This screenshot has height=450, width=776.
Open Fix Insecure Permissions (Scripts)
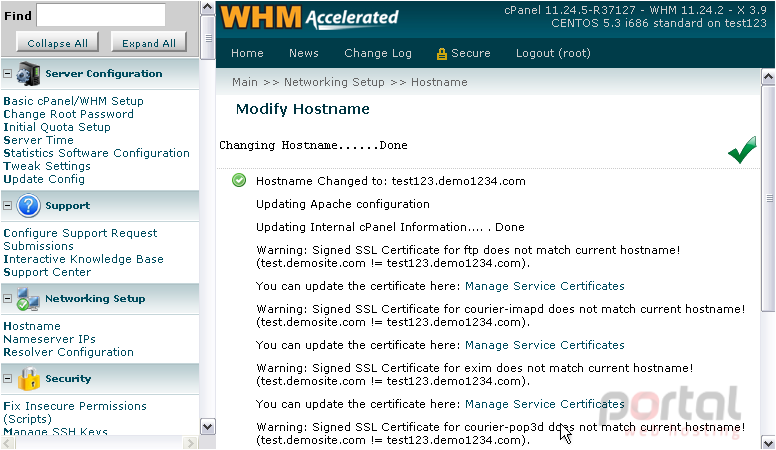click(75, 412)
